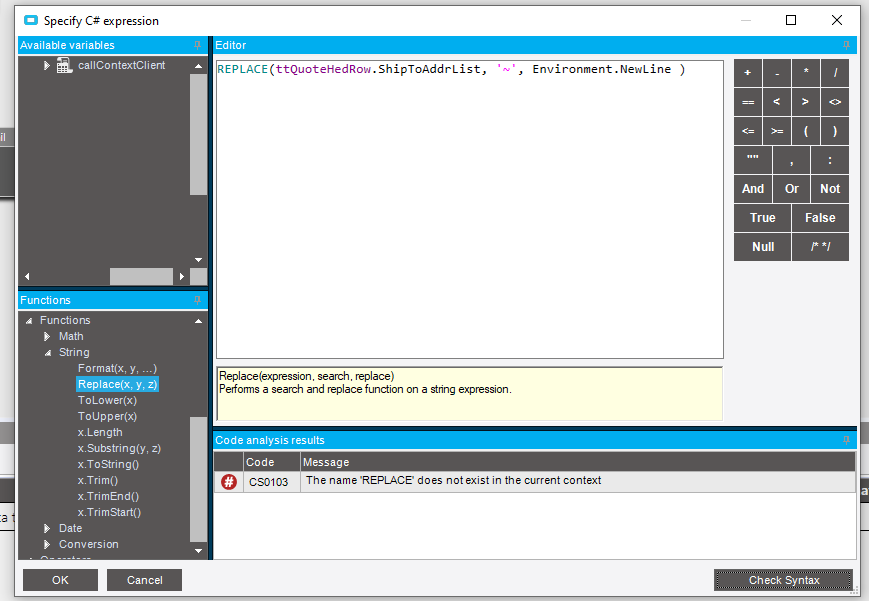This screenshot has width=869, height=601.
Task: Select the CS0103 error row message
Action: pyautogui.click(x=453, y=481)
